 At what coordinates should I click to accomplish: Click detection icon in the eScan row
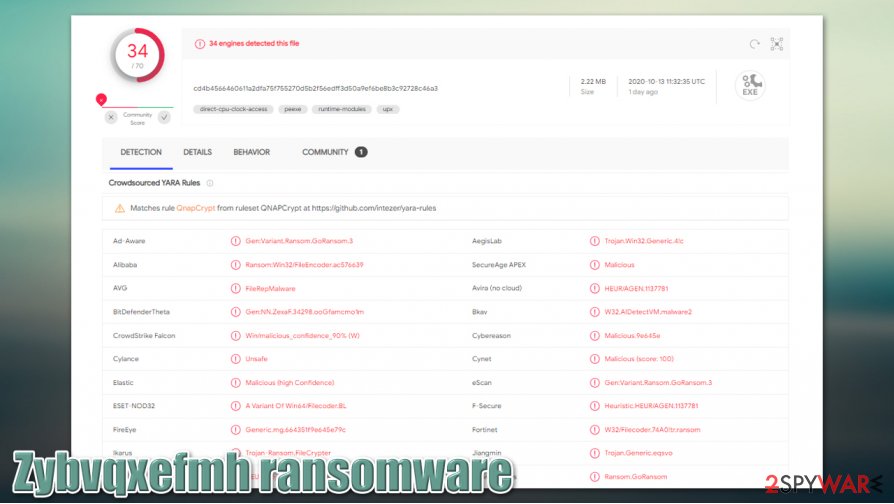pyautogui.click(x=595, y=383)
